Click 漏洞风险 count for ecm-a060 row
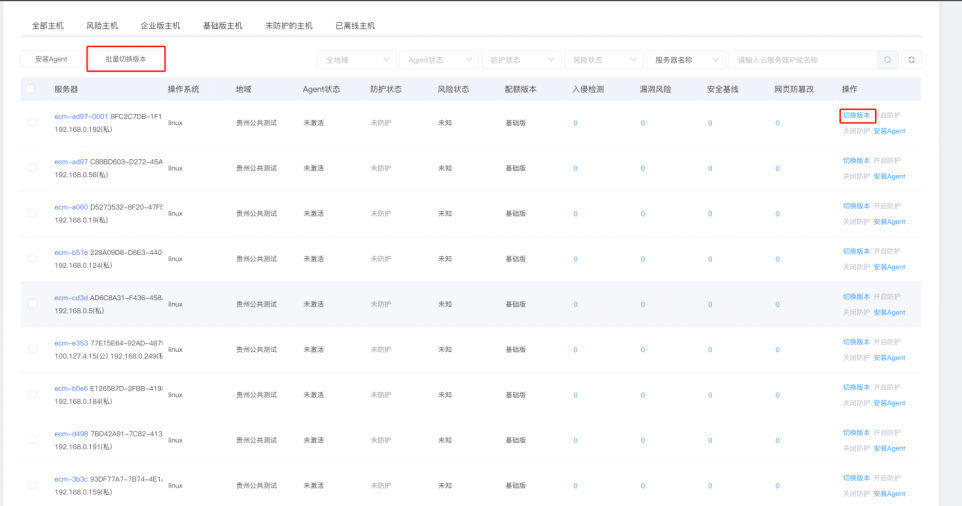The height and width of the screenshot is (506, 962). [x=643, y=214]
